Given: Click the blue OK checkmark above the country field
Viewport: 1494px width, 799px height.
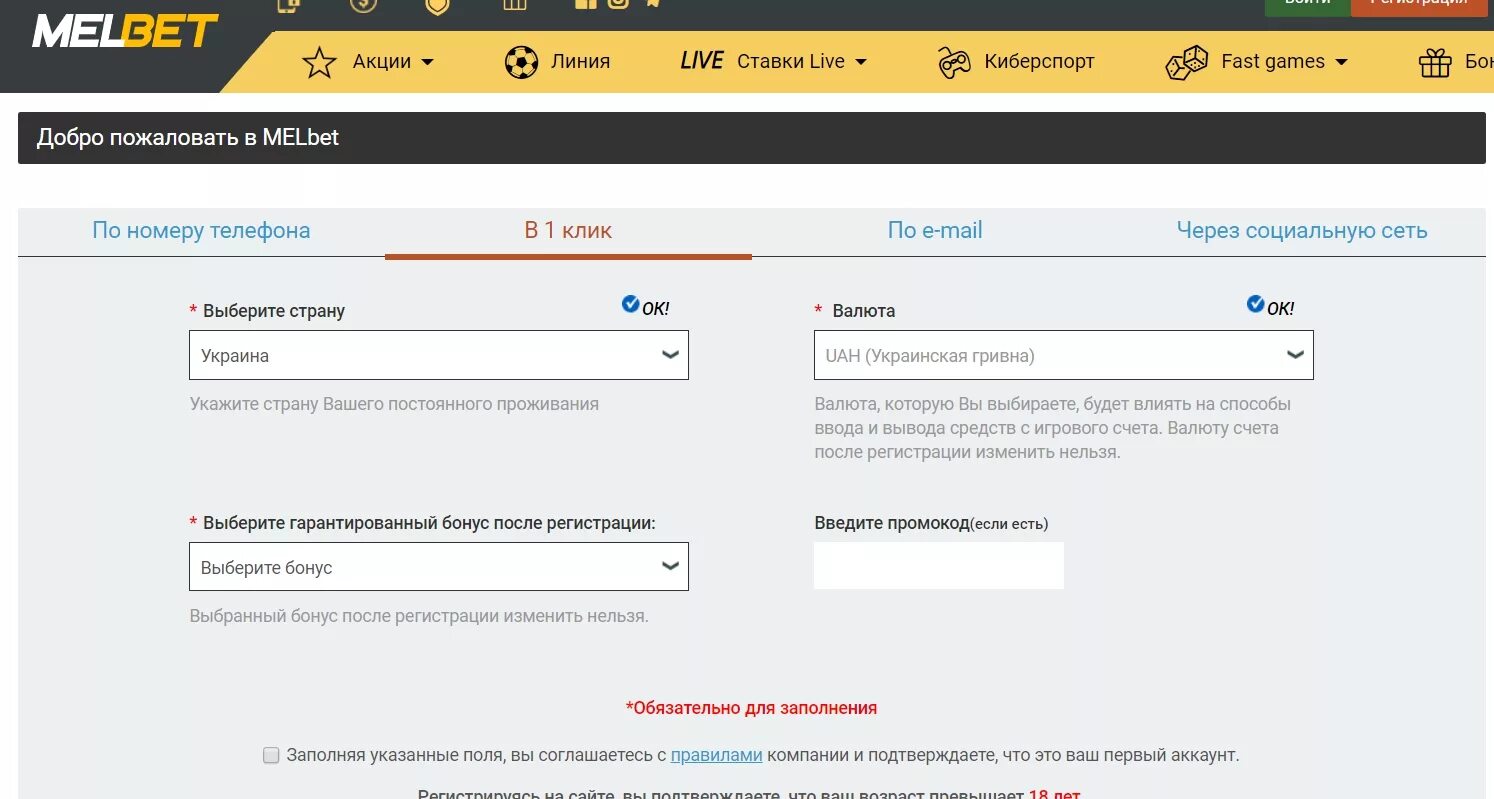Looking at the screenshot, I should click(630, 304).
